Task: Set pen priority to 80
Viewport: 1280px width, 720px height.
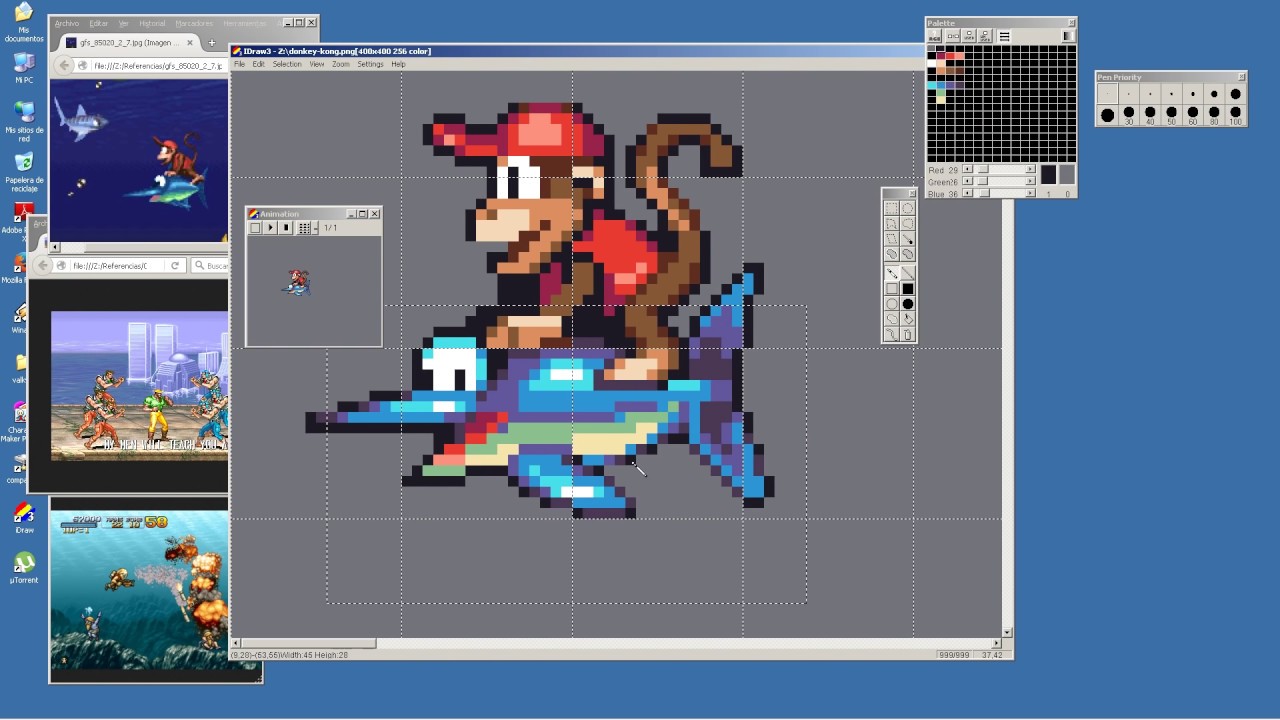Action: coord(1214,115)
